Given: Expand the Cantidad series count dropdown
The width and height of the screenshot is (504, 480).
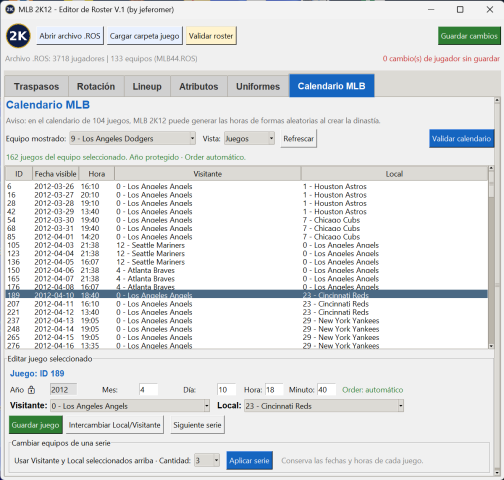Looking at the screenshot, I should pyautogui.click(x=207, y=461).
